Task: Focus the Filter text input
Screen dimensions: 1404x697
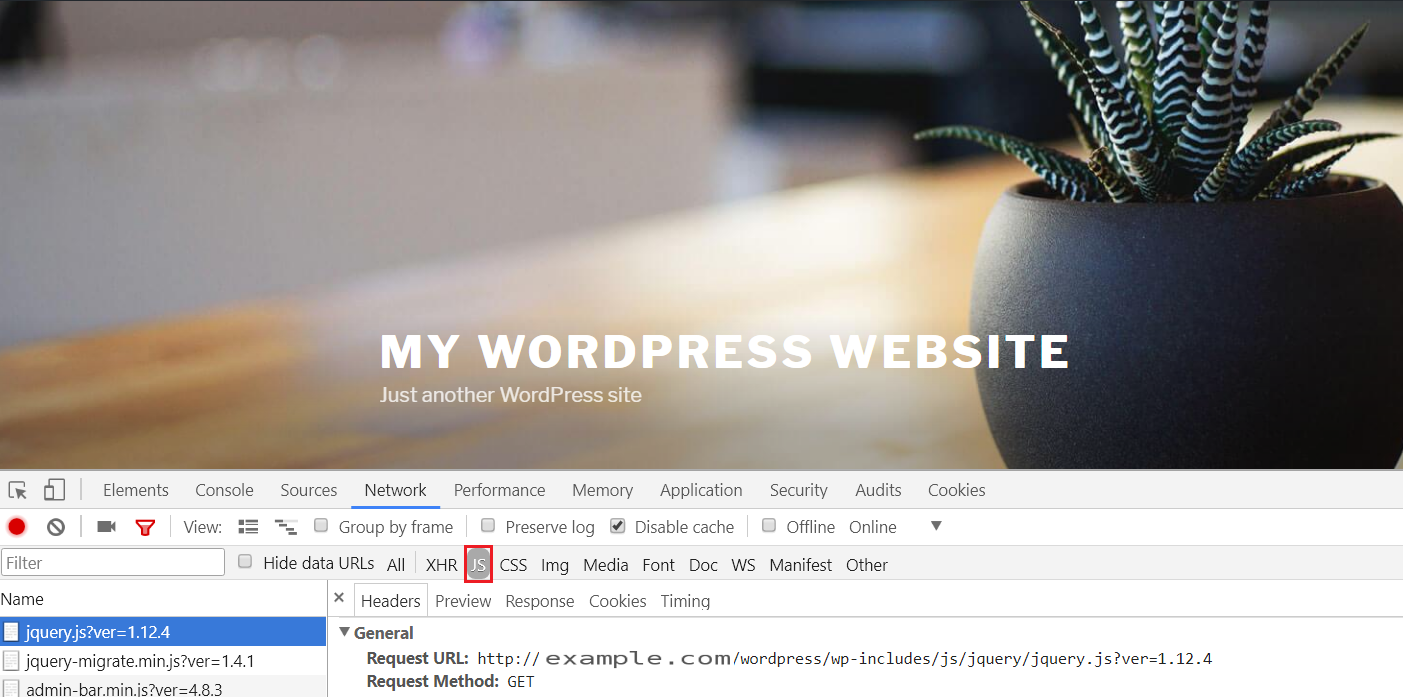Action: [x=113, y=562]
